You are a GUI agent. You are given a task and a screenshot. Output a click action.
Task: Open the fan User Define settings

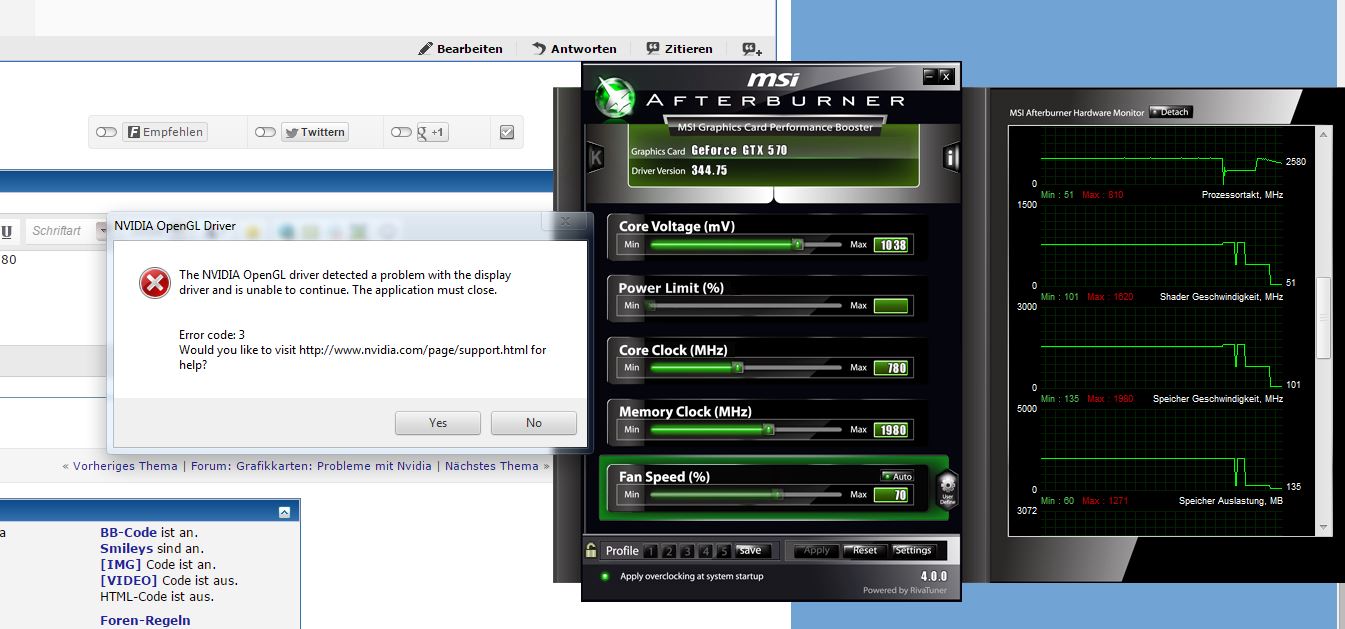point(947,490)
